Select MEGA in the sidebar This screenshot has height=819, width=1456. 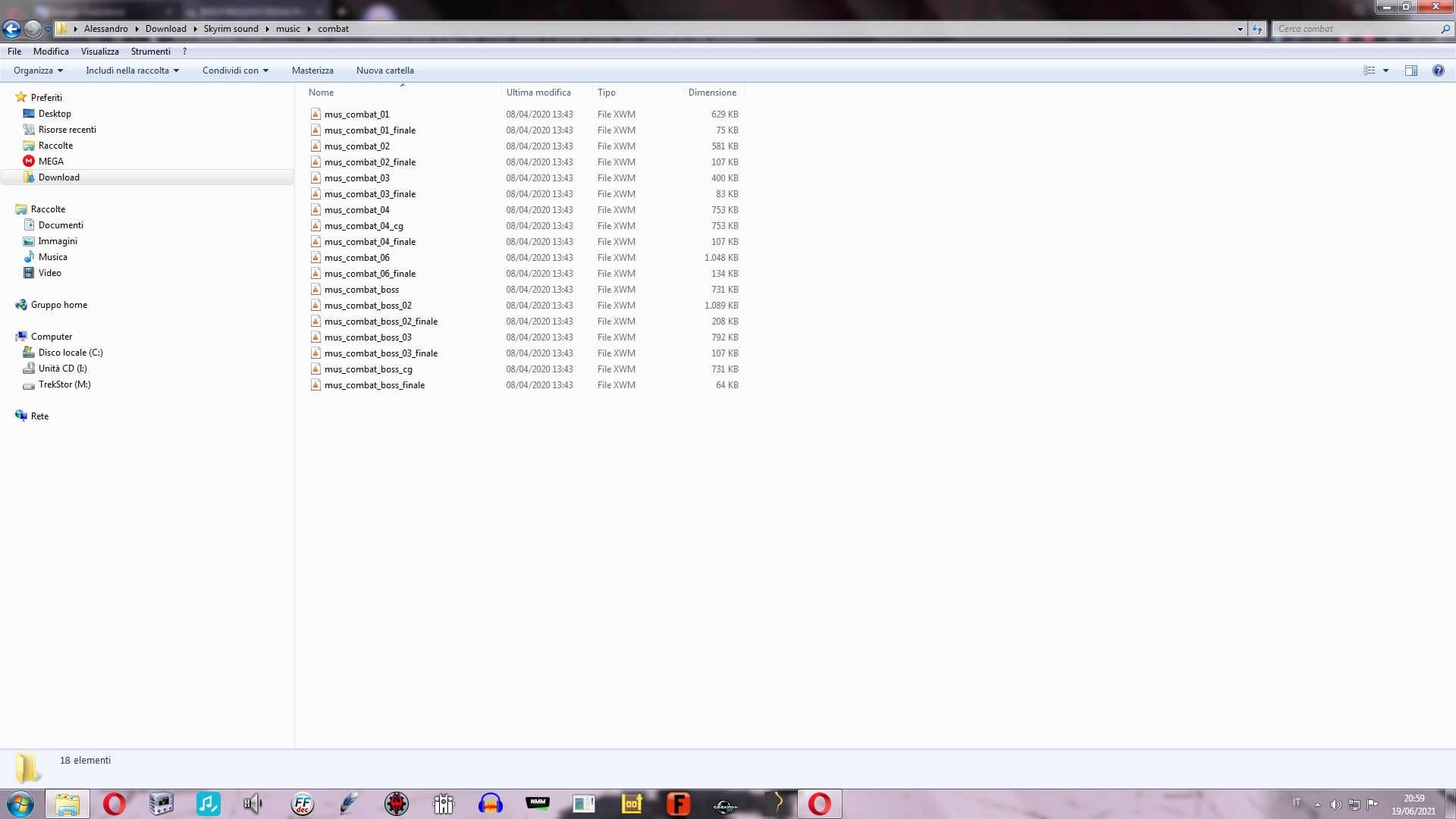(x=51, y=162)
